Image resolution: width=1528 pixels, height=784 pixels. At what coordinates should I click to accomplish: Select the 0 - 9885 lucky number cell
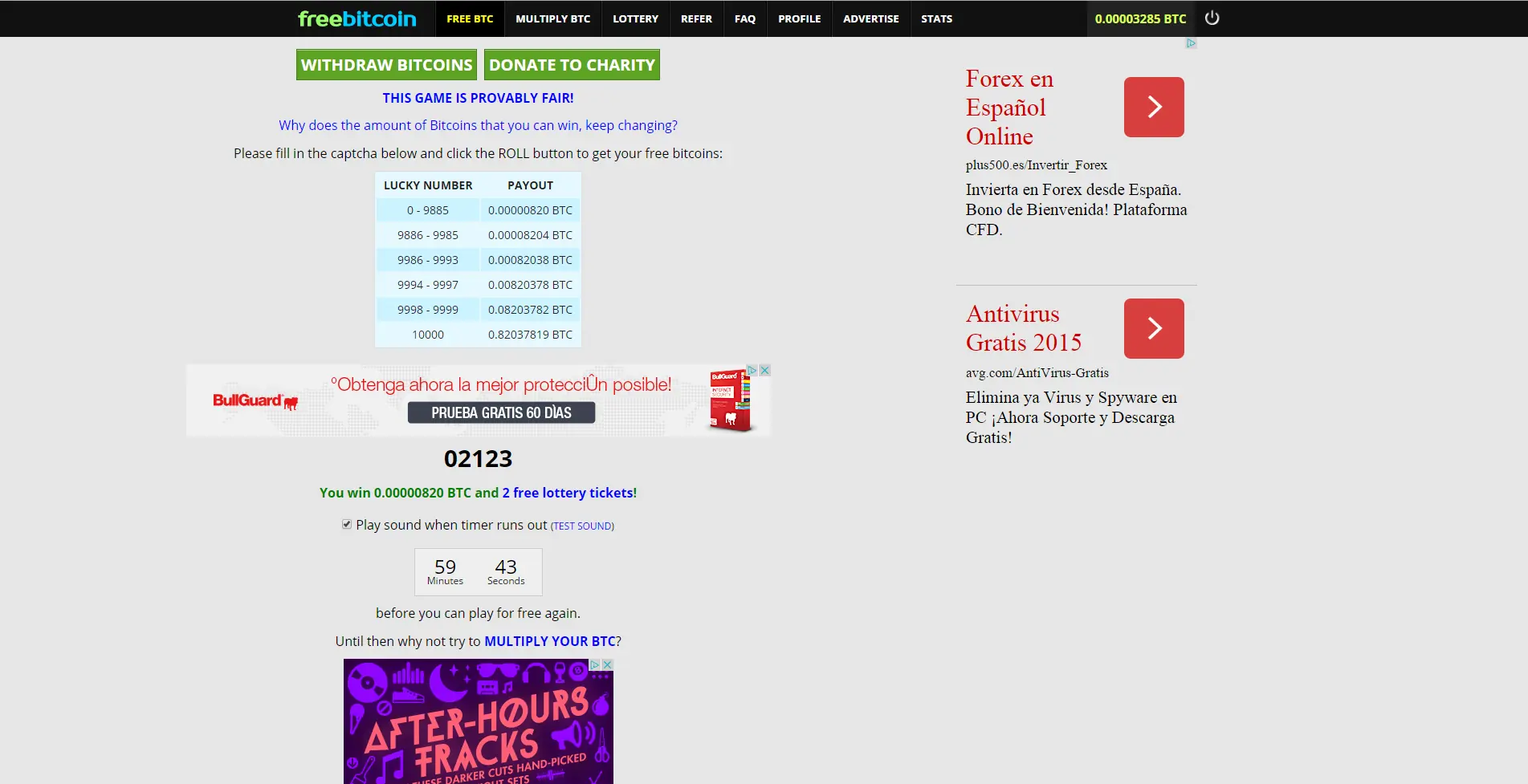click(x=428, y=210)
